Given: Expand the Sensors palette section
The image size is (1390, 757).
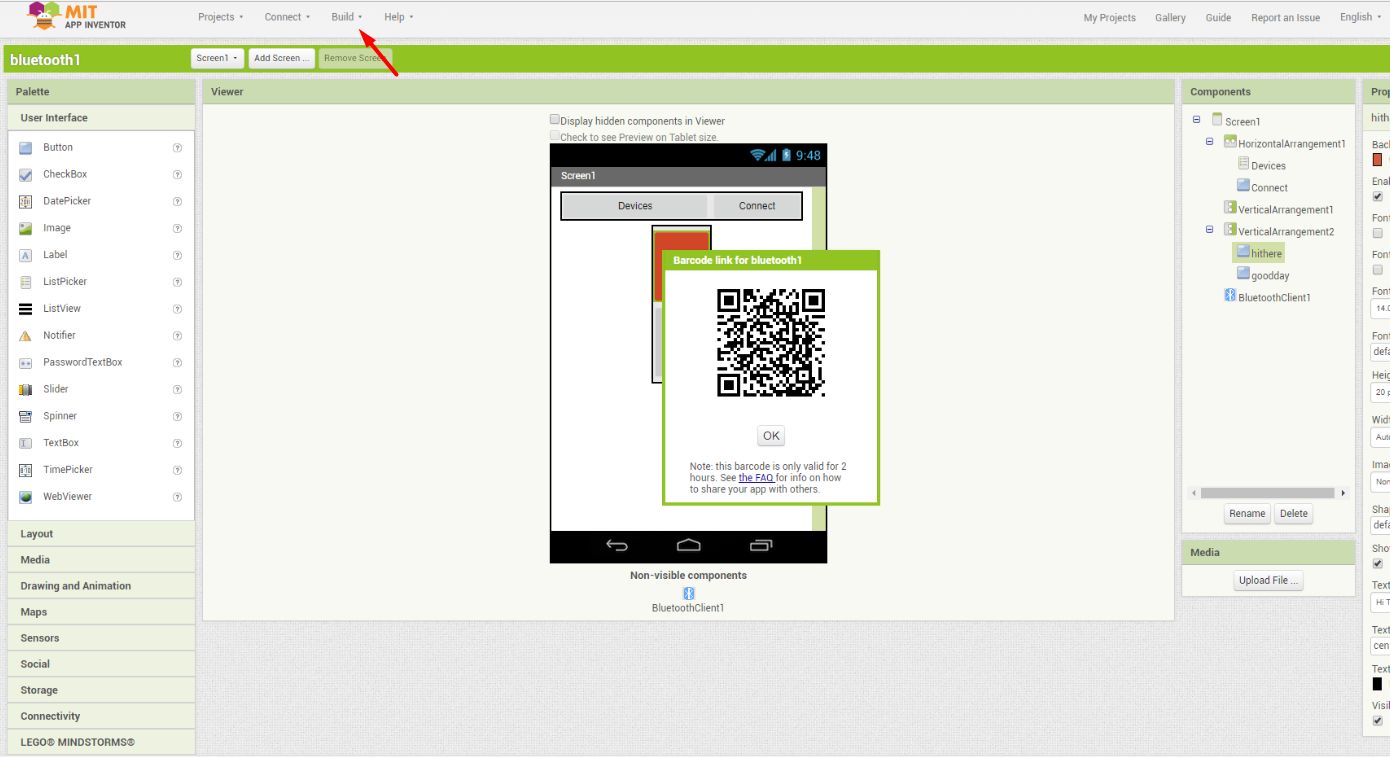Looking at the screenshot, I should tap(101, 638).
